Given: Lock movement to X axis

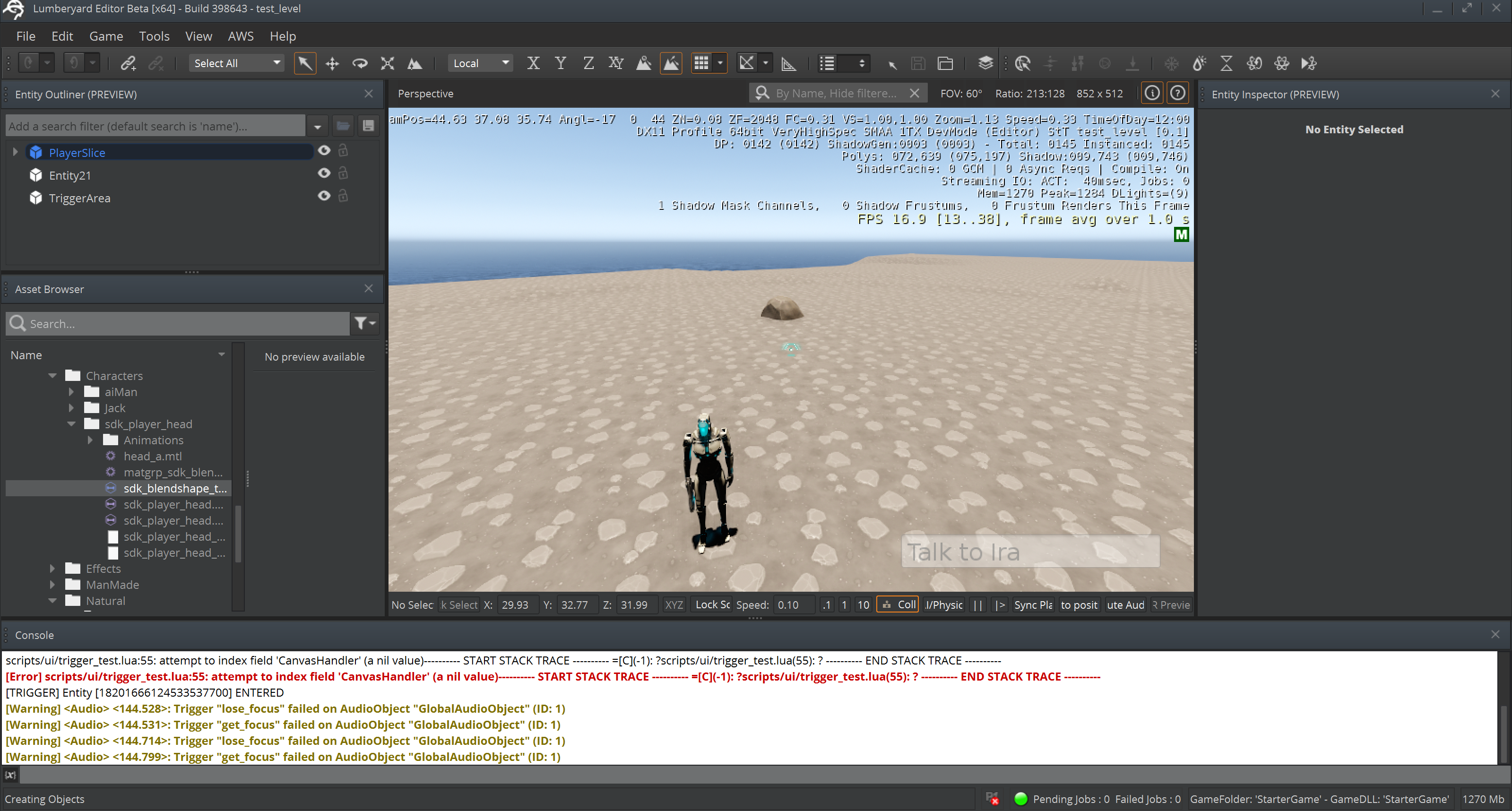Looking at the screenshot, I should [x=533, y=63].
